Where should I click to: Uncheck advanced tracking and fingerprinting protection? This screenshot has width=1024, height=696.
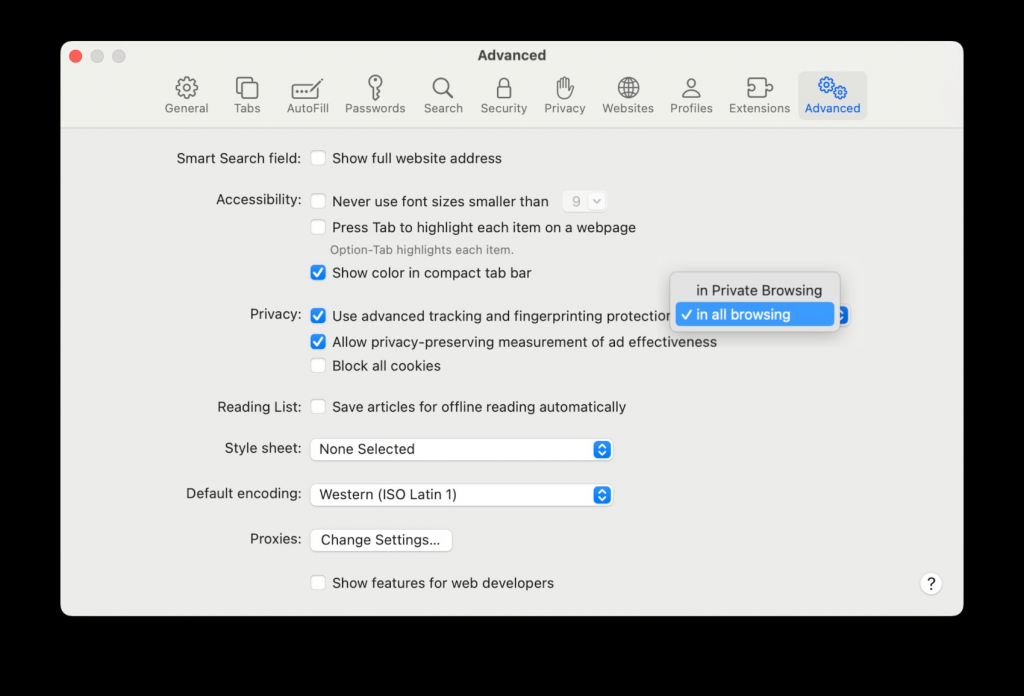pyautogui.click(x=318, y=315)
